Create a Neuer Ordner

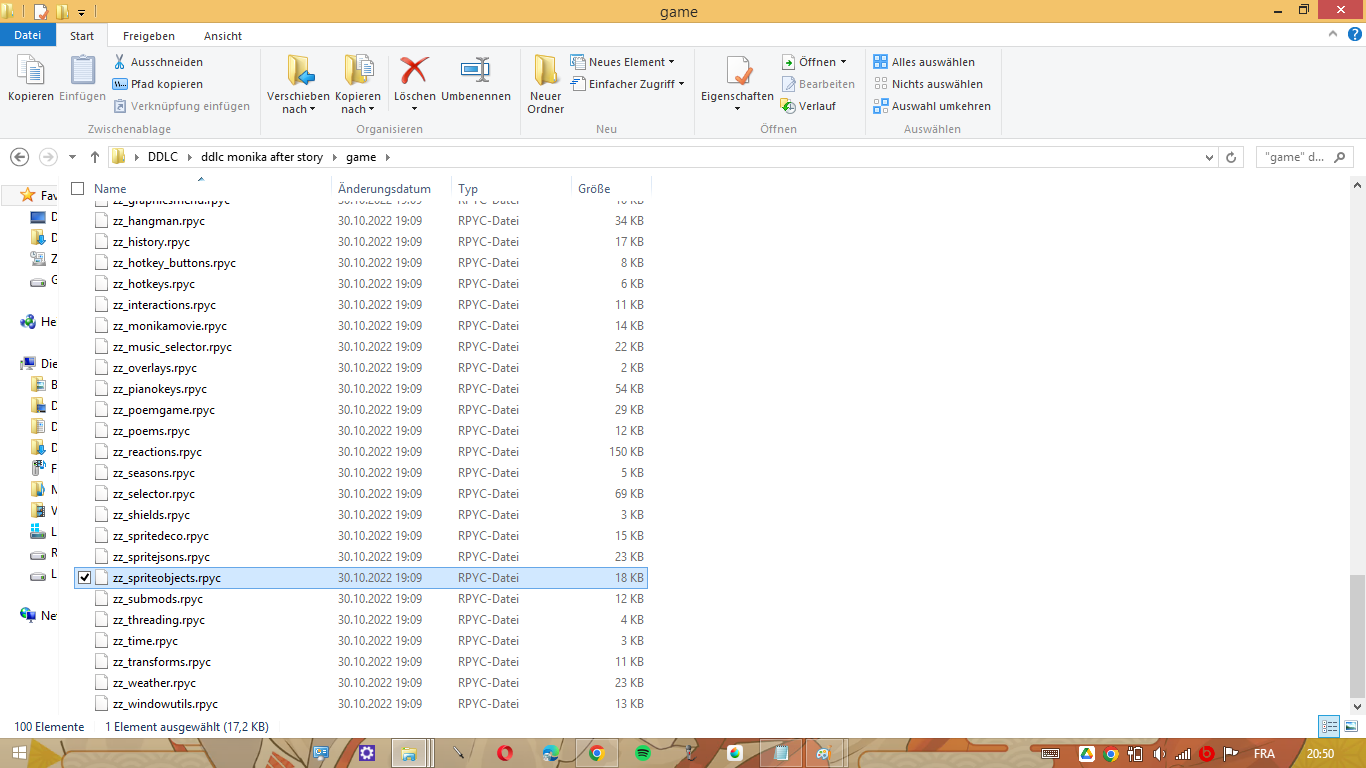click(545, 85)
